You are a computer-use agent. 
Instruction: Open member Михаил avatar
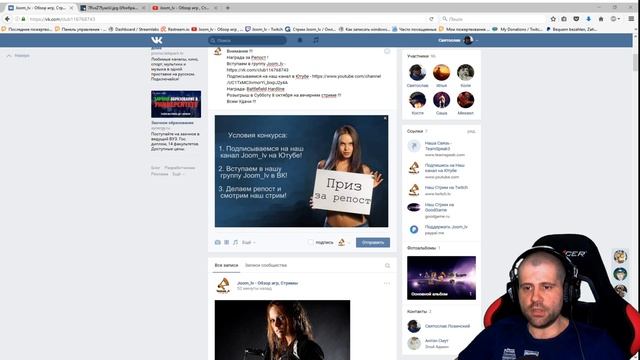465,100
